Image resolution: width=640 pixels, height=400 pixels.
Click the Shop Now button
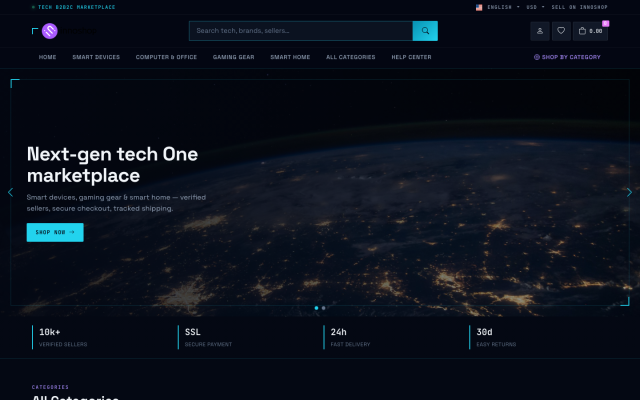coord(55,232)
